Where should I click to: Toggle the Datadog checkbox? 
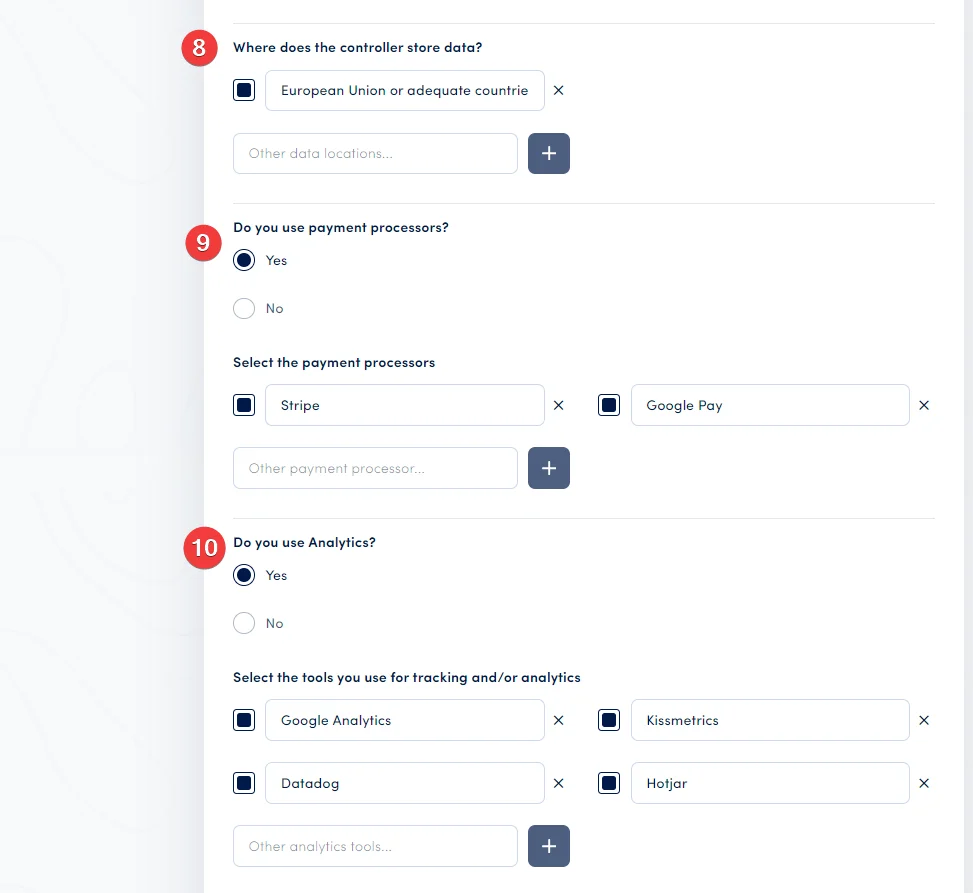pos(244,783)
